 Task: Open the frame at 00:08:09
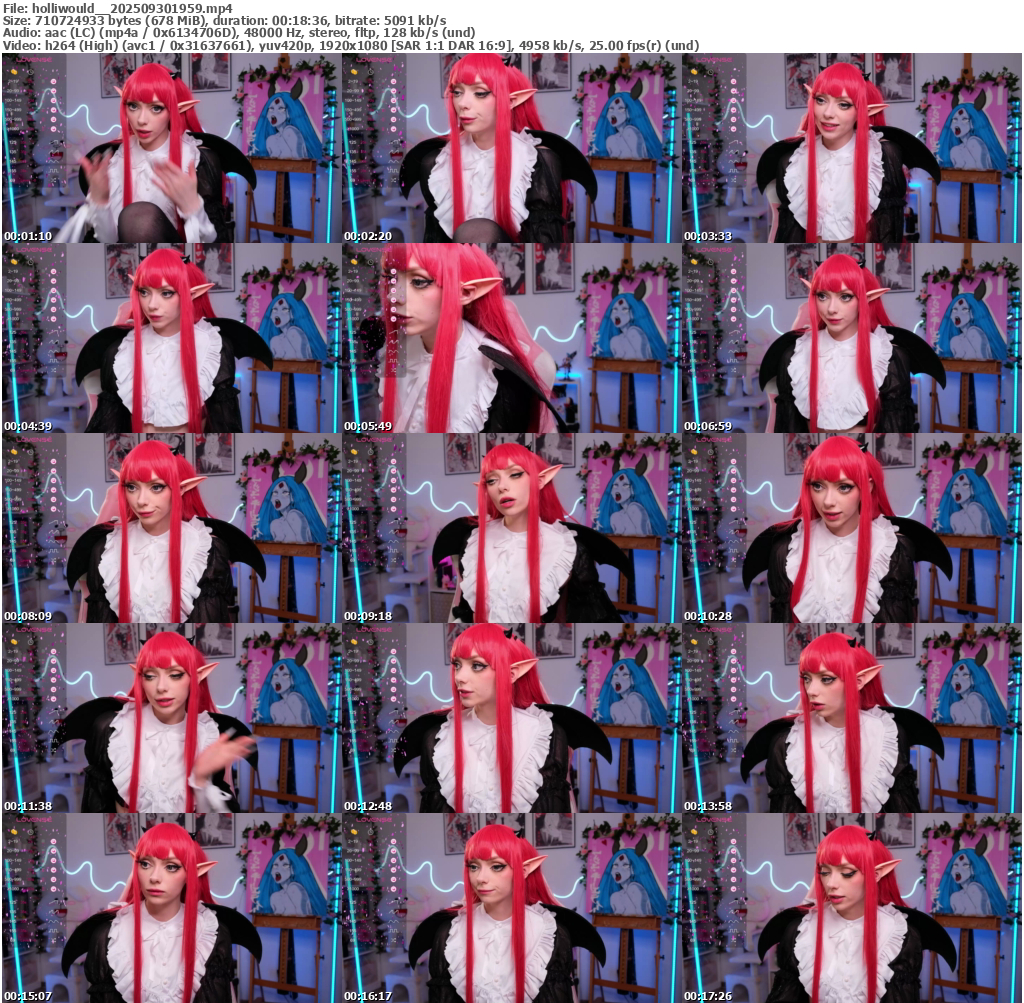171,528
